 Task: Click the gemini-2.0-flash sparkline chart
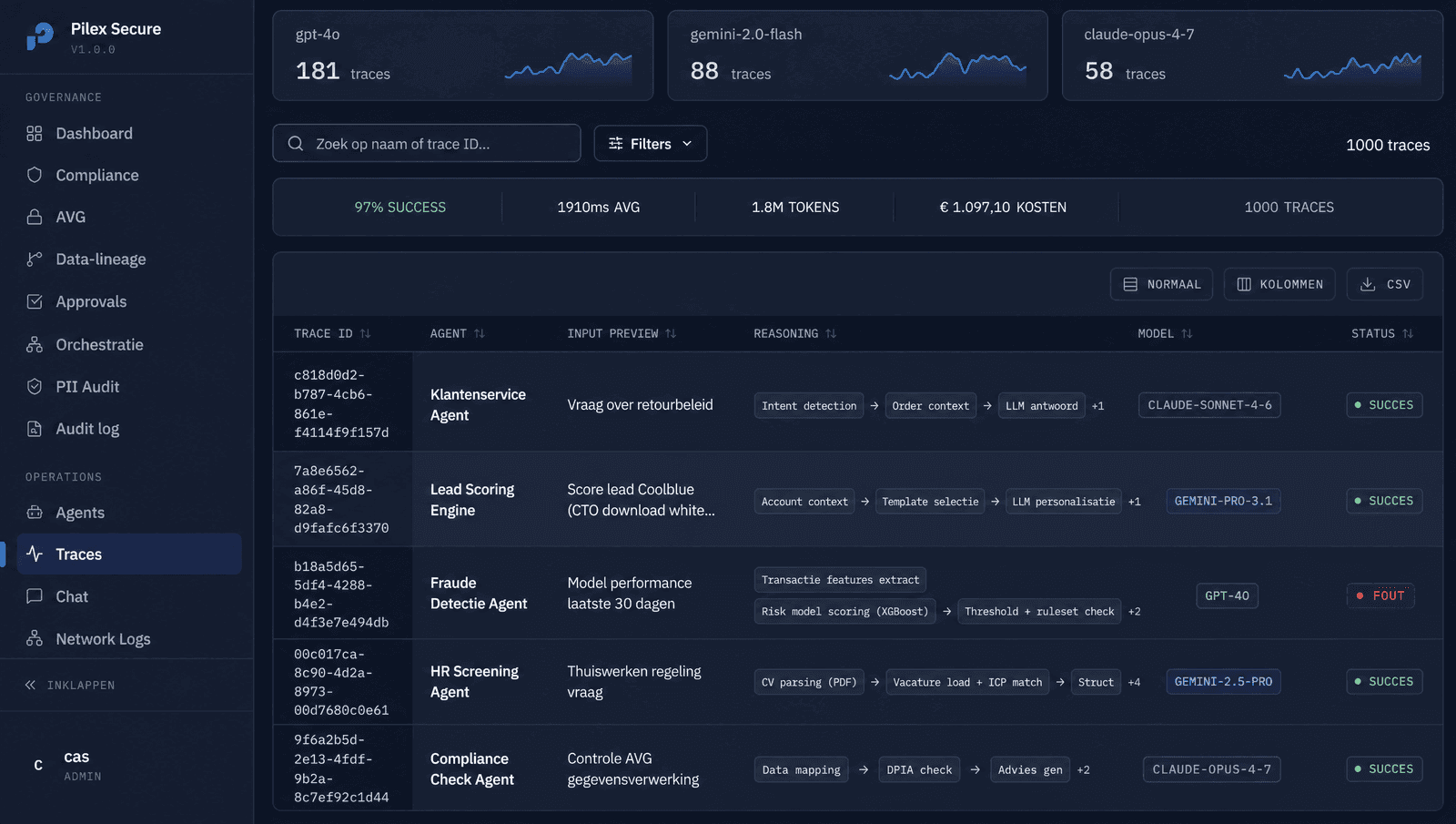pos(958,66)
